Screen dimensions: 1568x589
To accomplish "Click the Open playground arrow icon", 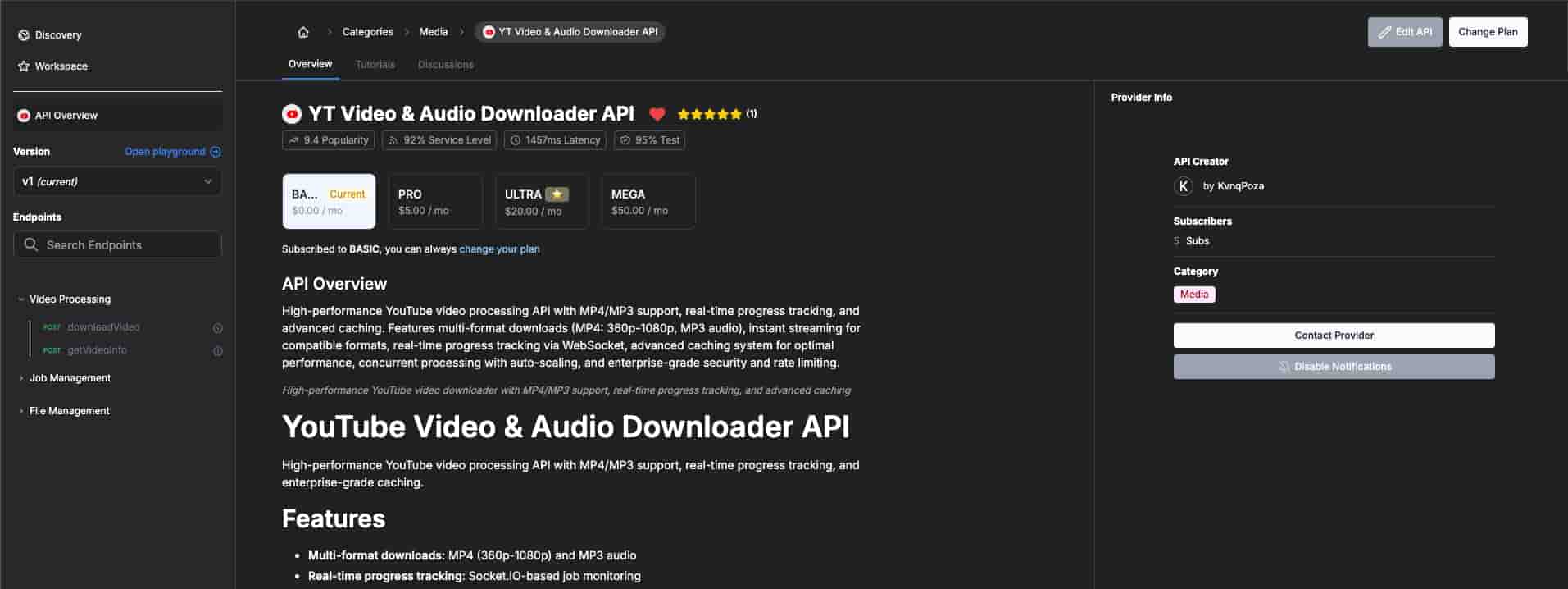I will 216,152.
